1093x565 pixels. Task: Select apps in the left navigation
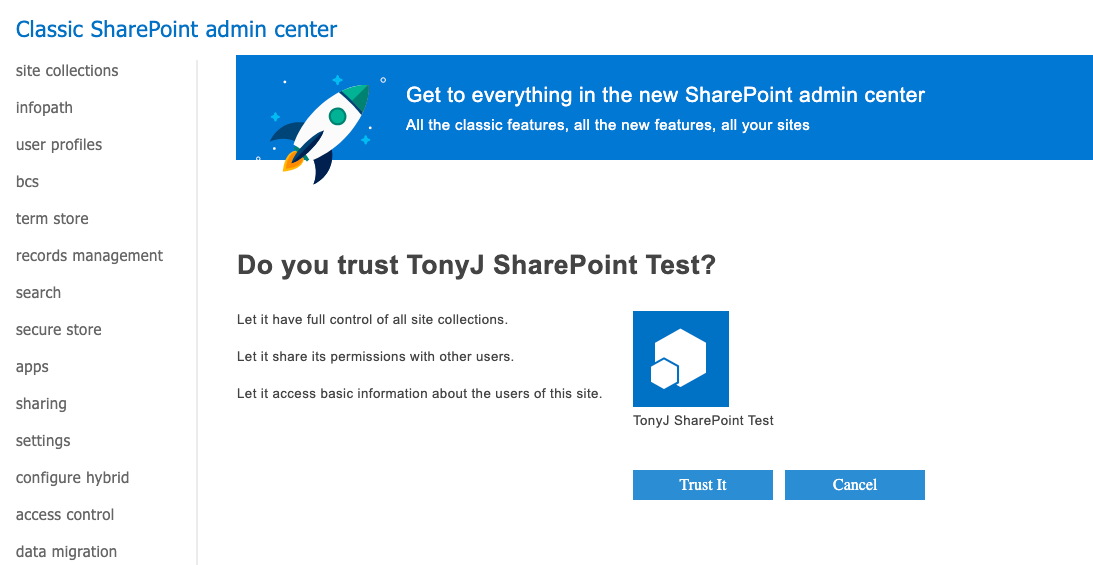pos(32,366)
